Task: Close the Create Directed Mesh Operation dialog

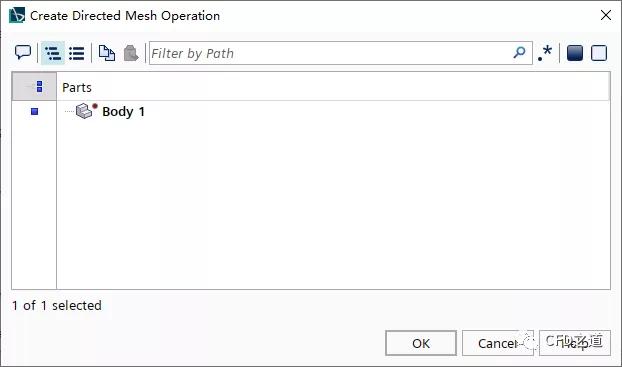Action: pos(606,15)
